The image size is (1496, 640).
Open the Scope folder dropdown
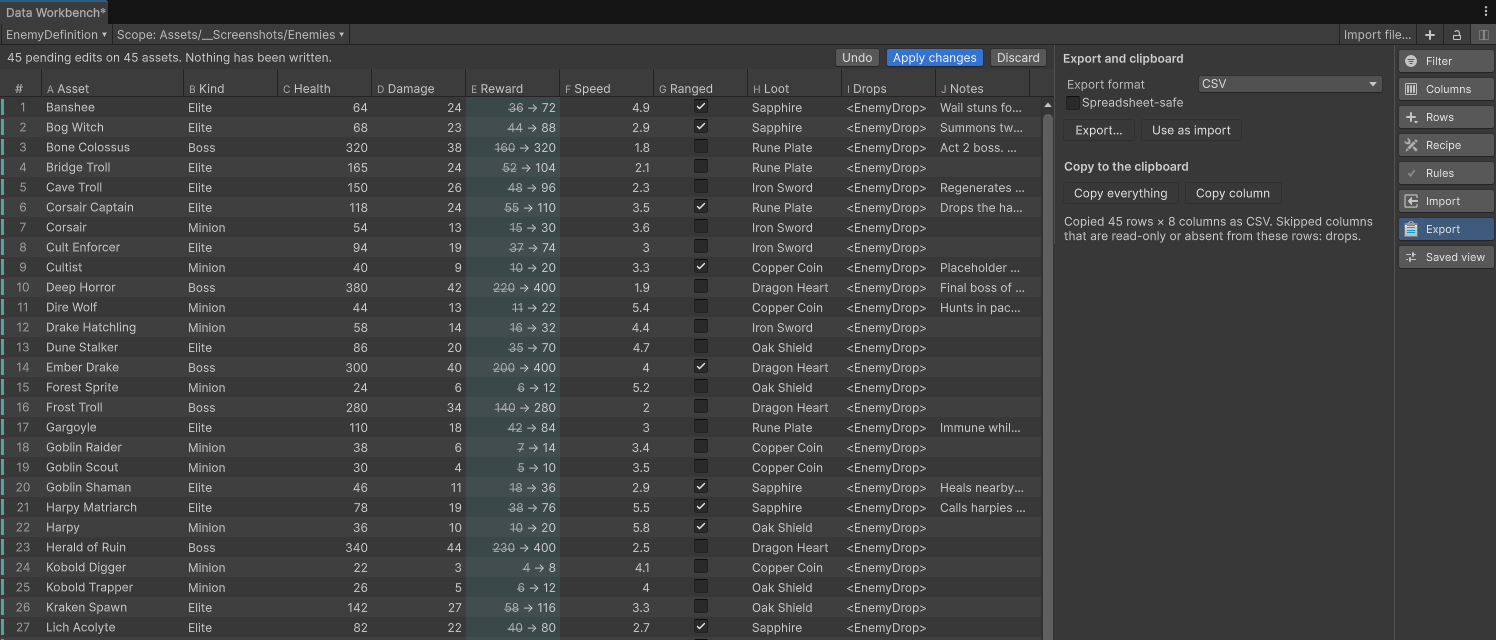[x=231, y=35]
